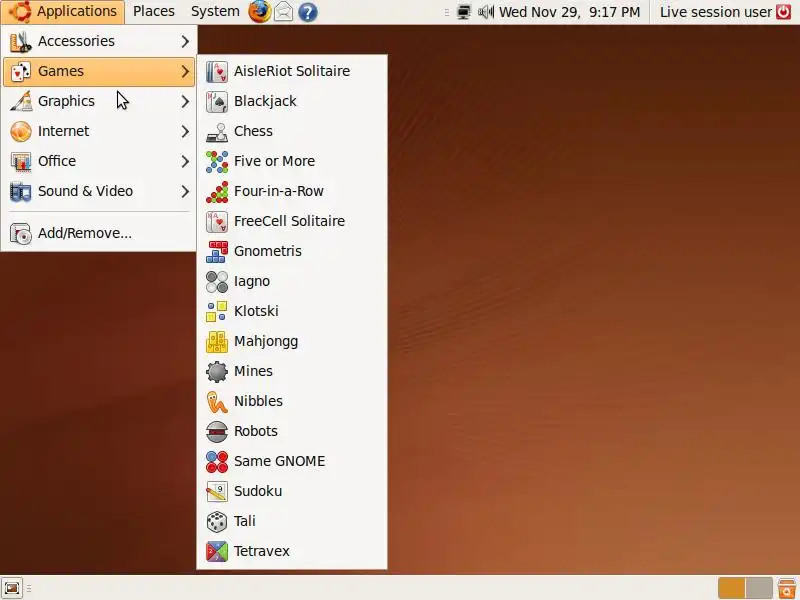The height and width of the screenshot is (600, 800).
Task: Open the mail envelope launcher in panel
Action: point(284,12)
